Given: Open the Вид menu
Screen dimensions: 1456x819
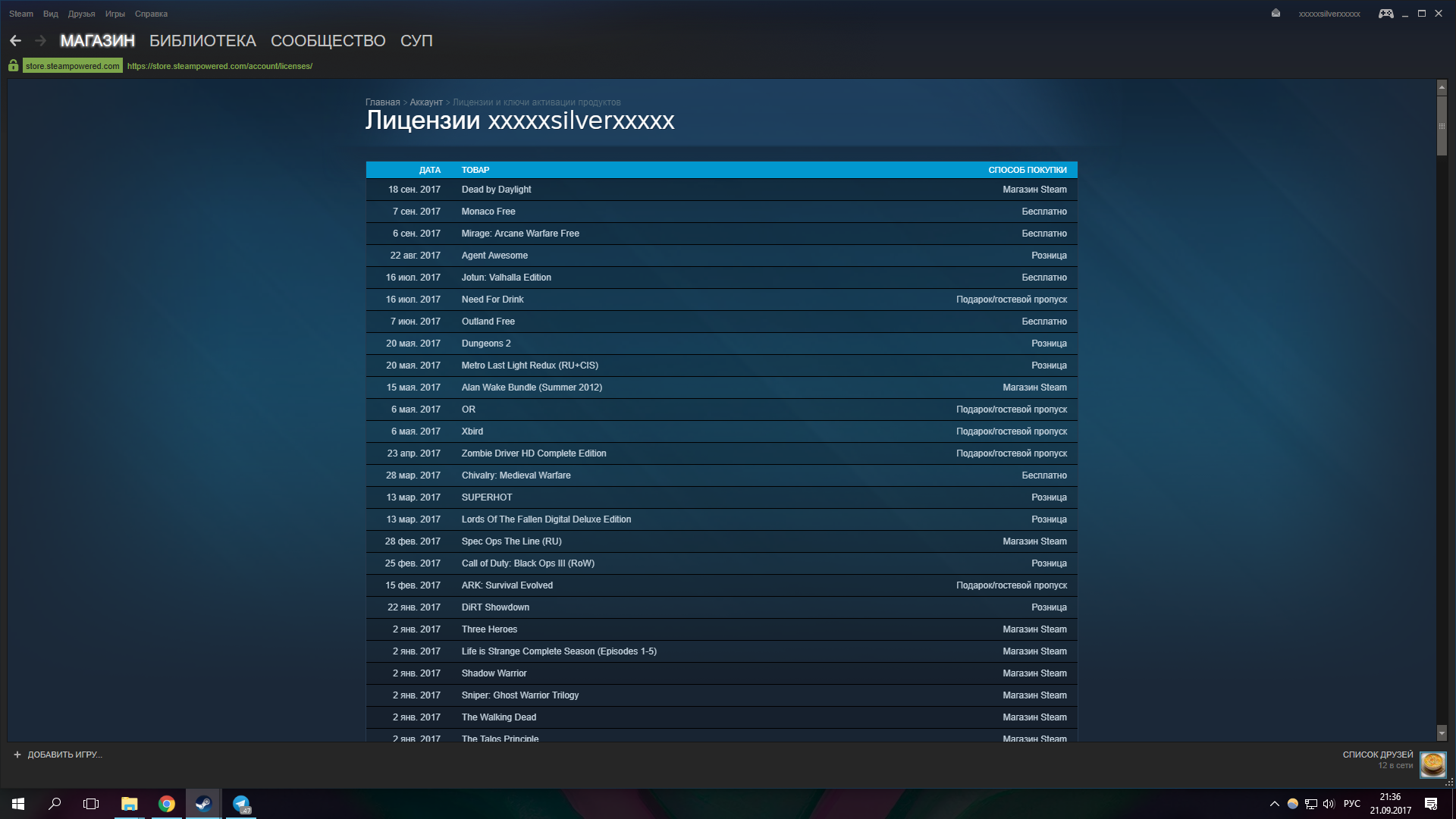Looking at the screenshot, I should coord(51,14).
